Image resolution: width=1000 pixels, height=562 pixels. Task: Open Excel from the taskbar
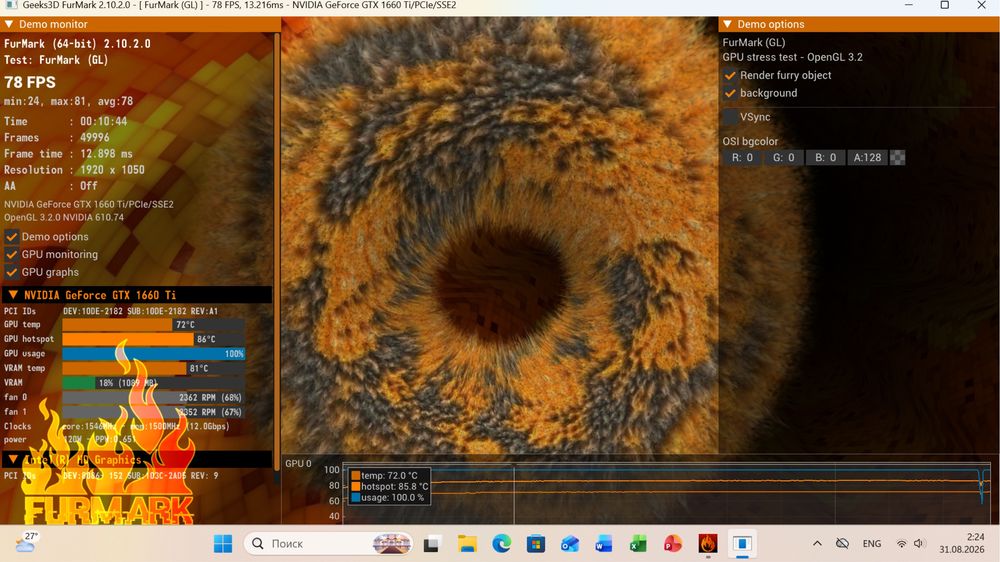tap(638, 544)
